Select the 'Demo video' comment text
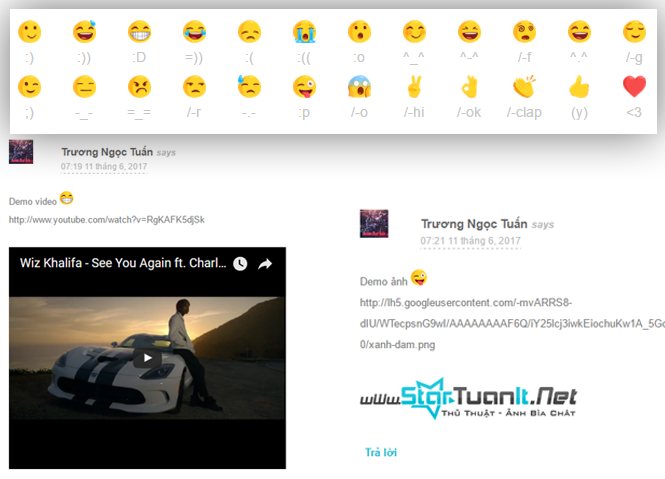The width and height of the screenshot is (665, 479). [33, 202]
